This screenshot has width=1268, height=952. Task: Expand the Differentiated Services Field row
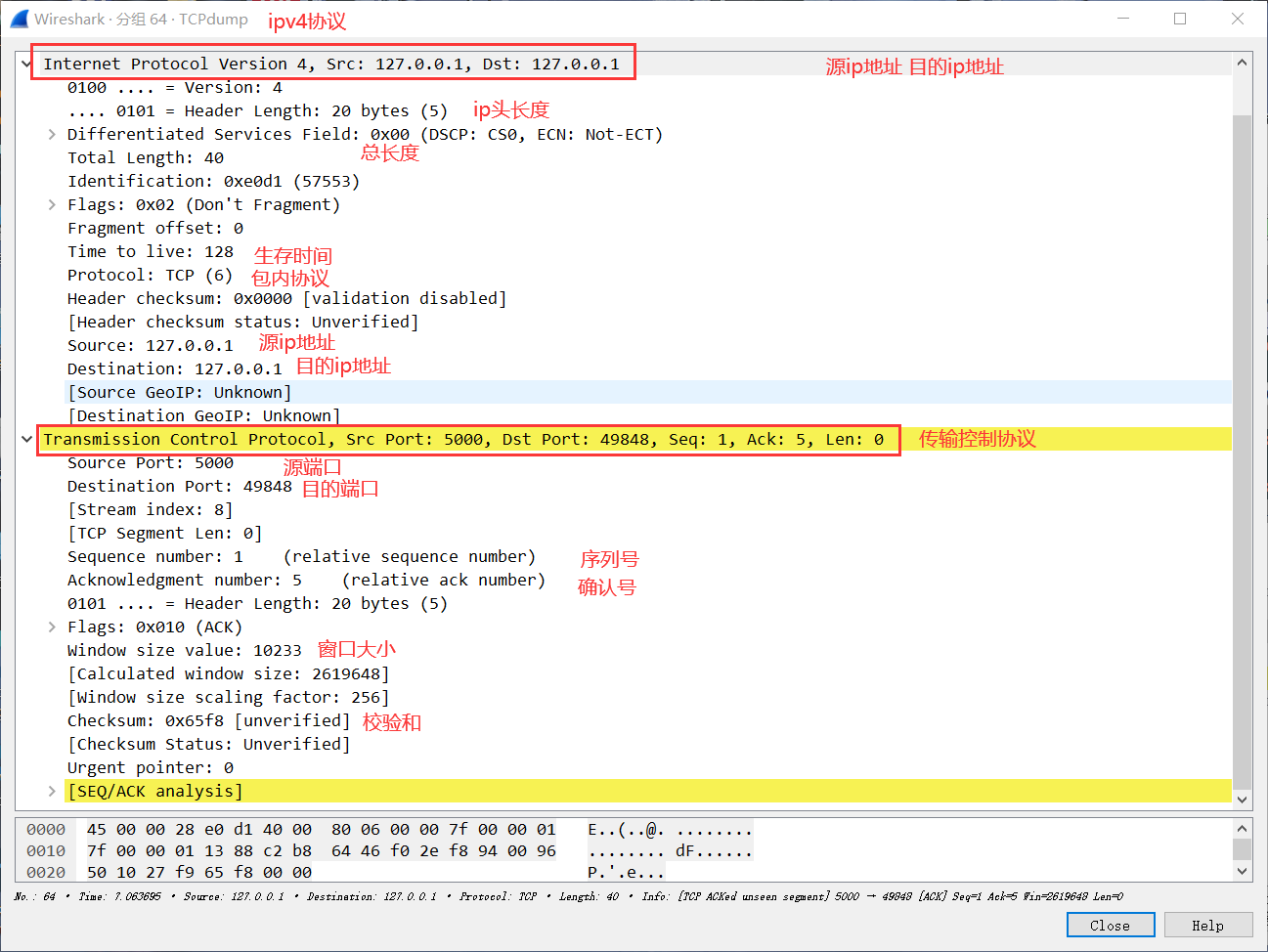click(52, 134)
